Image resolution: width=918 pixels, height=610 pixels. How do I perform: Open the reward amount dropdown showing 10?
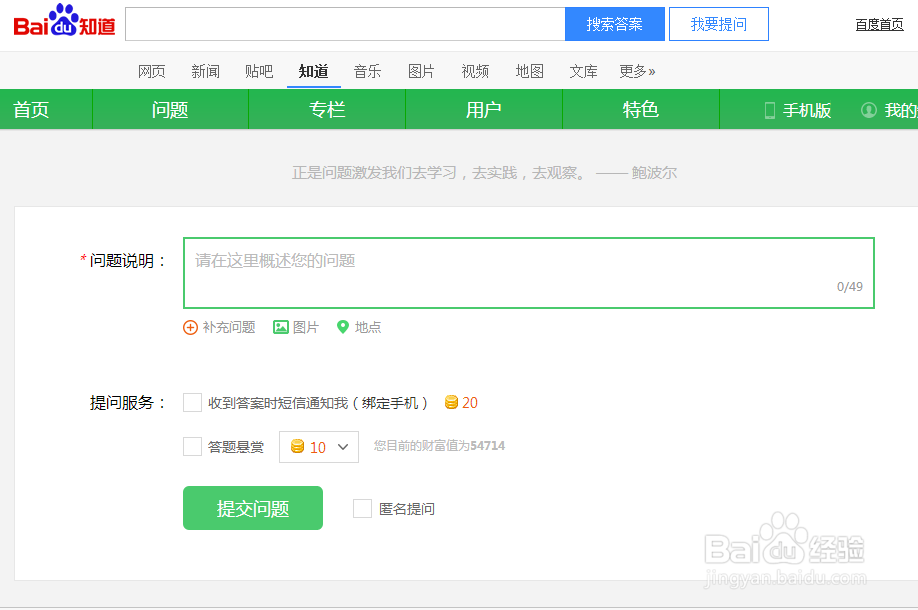point(319,447)
